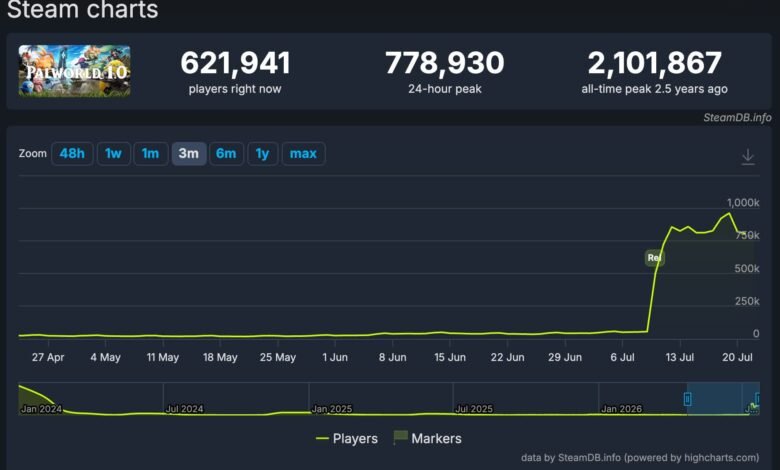The image size is (780, 470).
Task: Click the '4 May' axis label
Action: click(105, 357)
